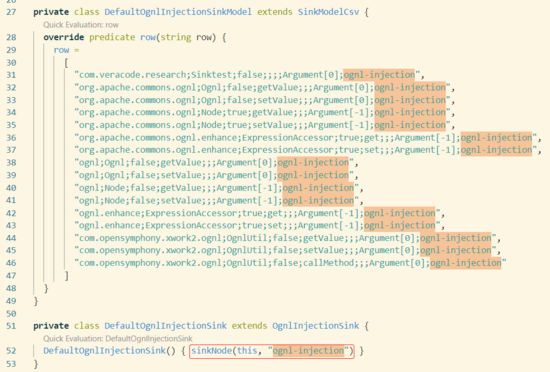Click line number 30 in gutter
Screen dimensions: 550x372
click(x=11, y=63)
